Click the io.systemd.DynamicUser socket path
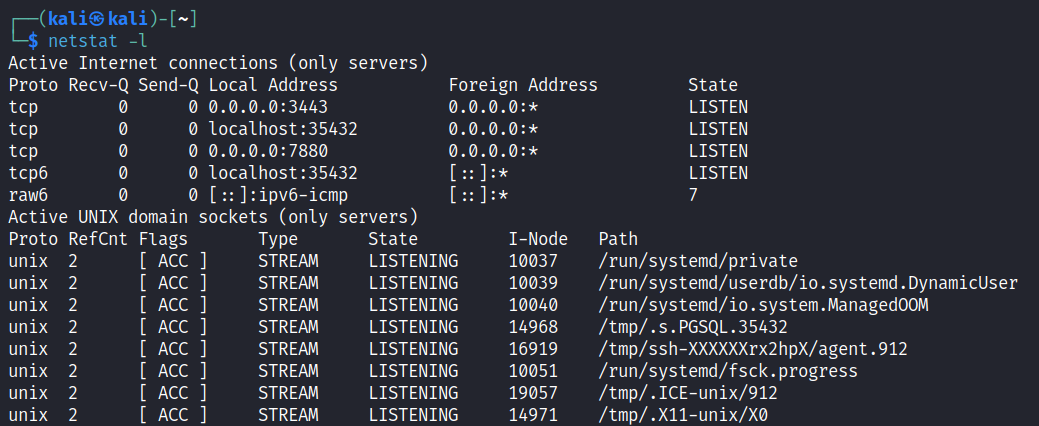Screen dimensions: 1039x426 [807, 283]
